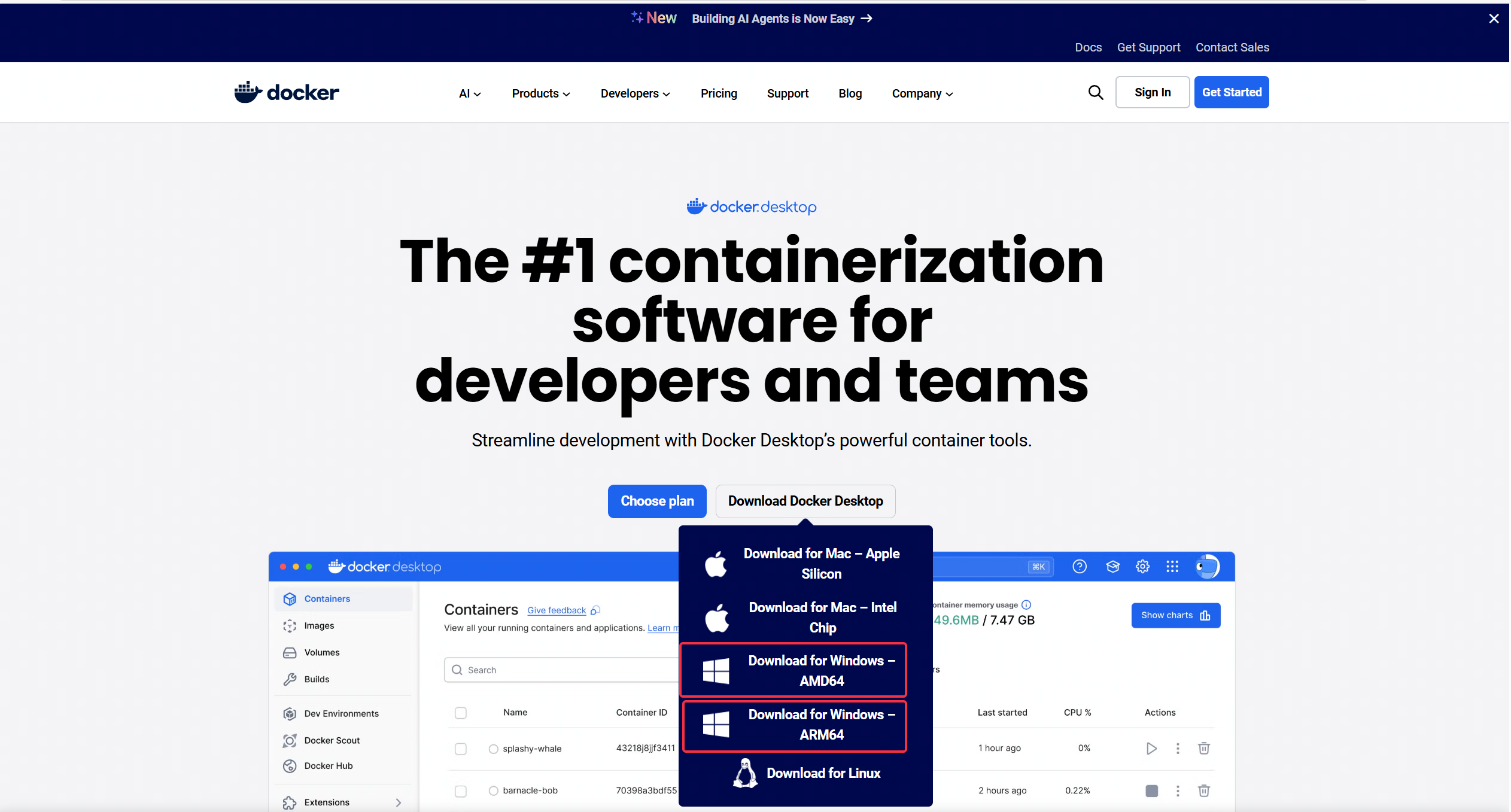
Task: Click the learning center graduation cap icon
Action: pos(1112,566)
